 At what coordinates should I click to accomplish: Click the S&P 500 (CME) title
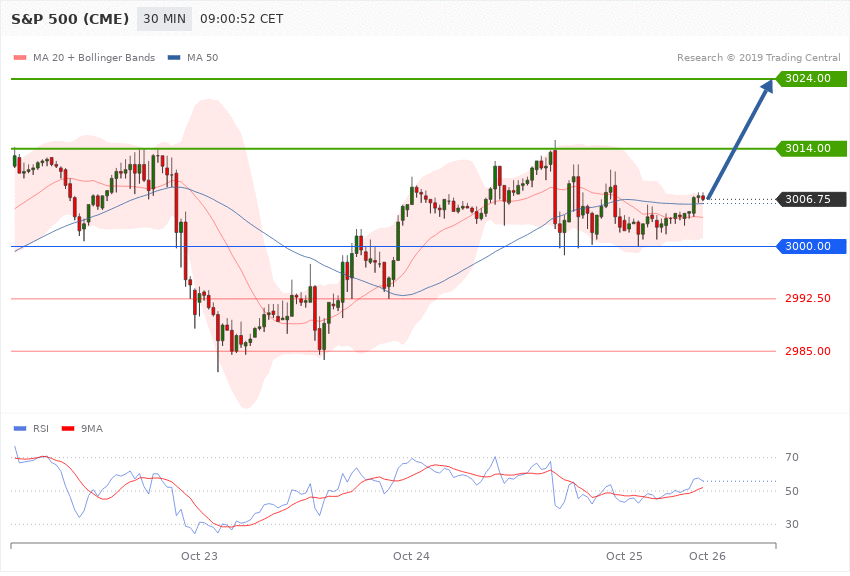[x=70, y=19]
